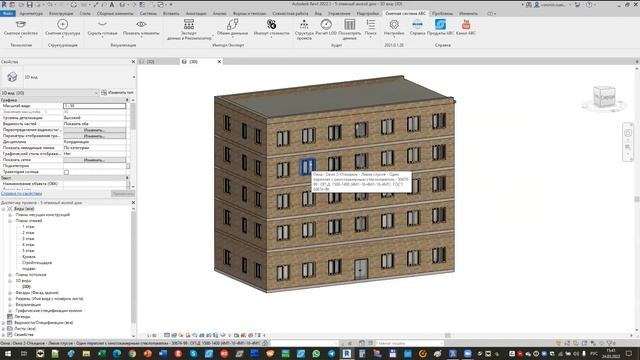
Task: Expand the Ведомости/Спецификации node
Action: [4, 323]
